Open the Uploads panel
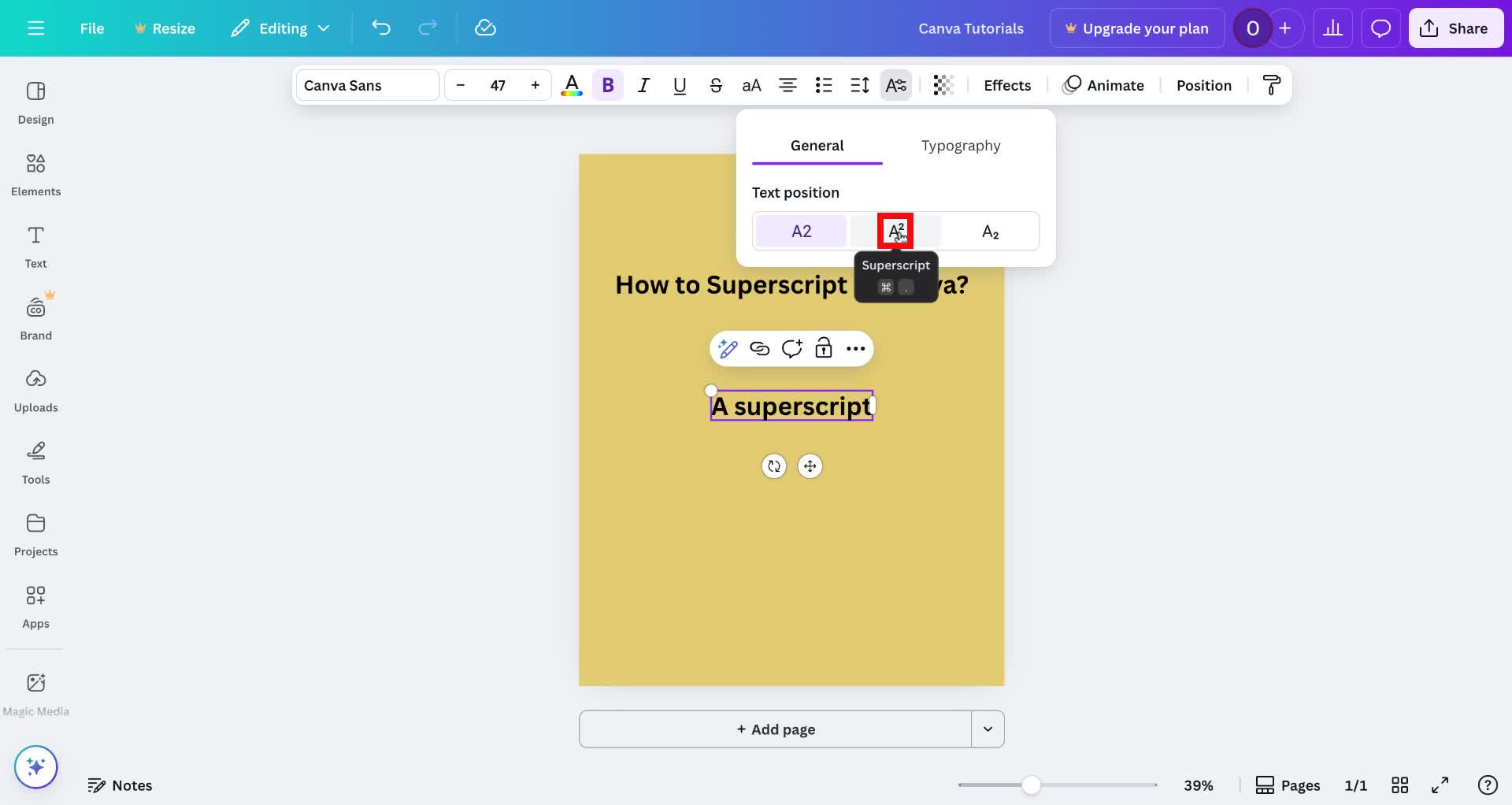Image resolution: width=1512 pixels, height=805 pixels. [x=35, y=389]
